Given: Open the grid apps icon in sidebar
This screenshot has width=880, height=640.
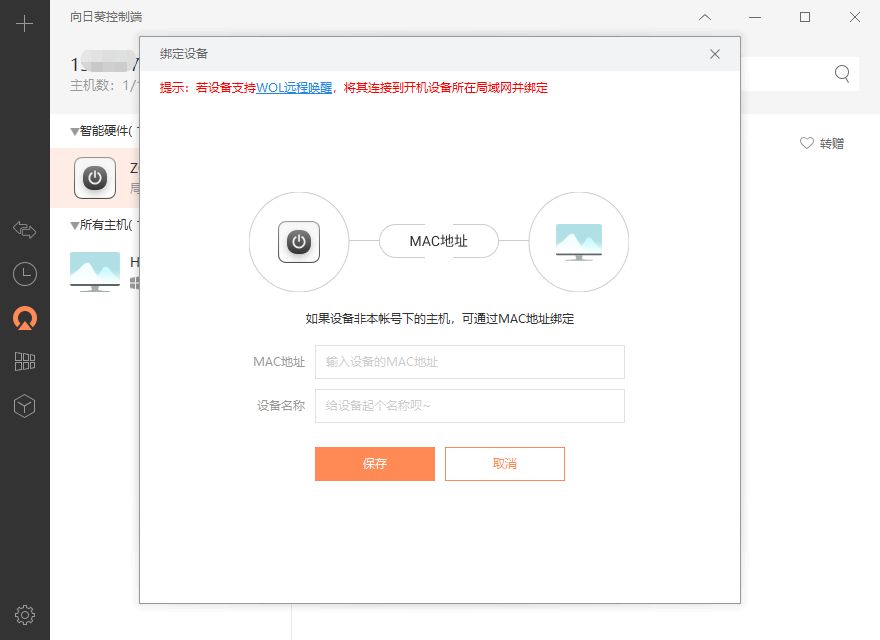Looking at the screenshot, I should (x=25, y=361).
